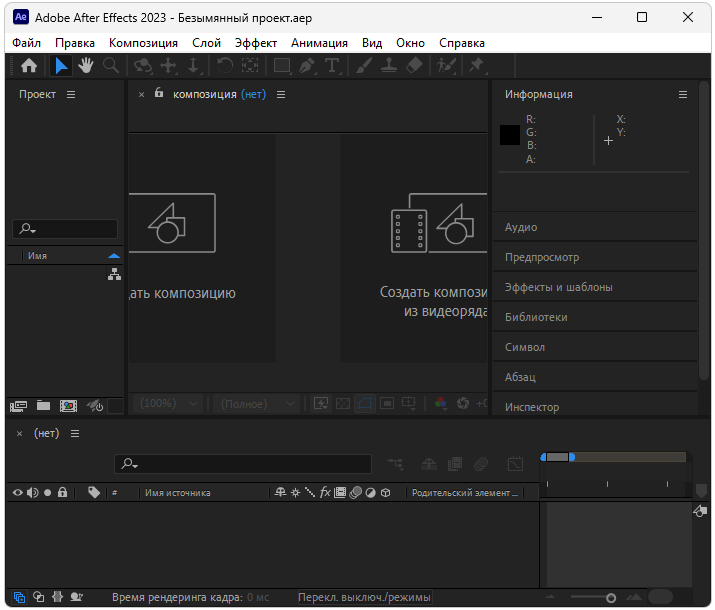Open timeline (нет) panel menu
Screen dimensions: 715x610
(75, 434)
